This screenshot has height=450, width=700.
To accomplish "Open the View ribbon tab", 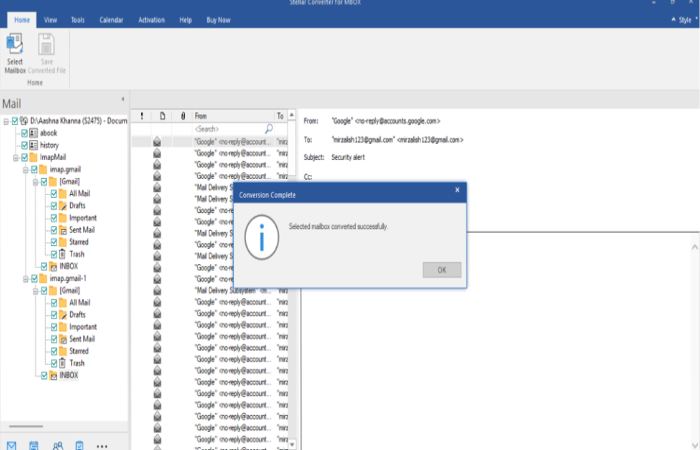I will [50, 20].
